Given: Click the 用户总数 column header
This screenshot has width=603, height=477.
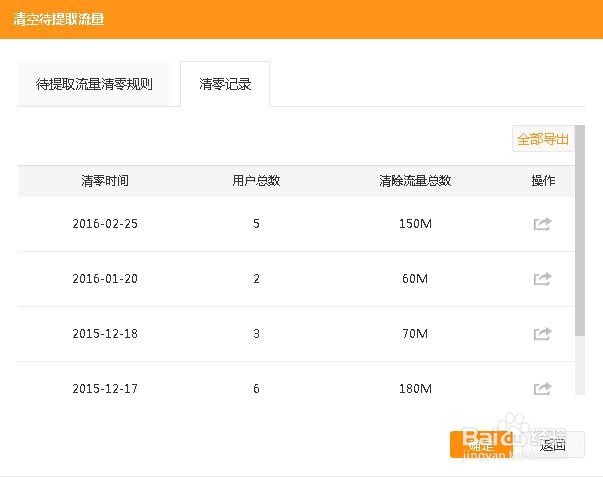Looking at the screenshot, I should click(x=256, y=180).
